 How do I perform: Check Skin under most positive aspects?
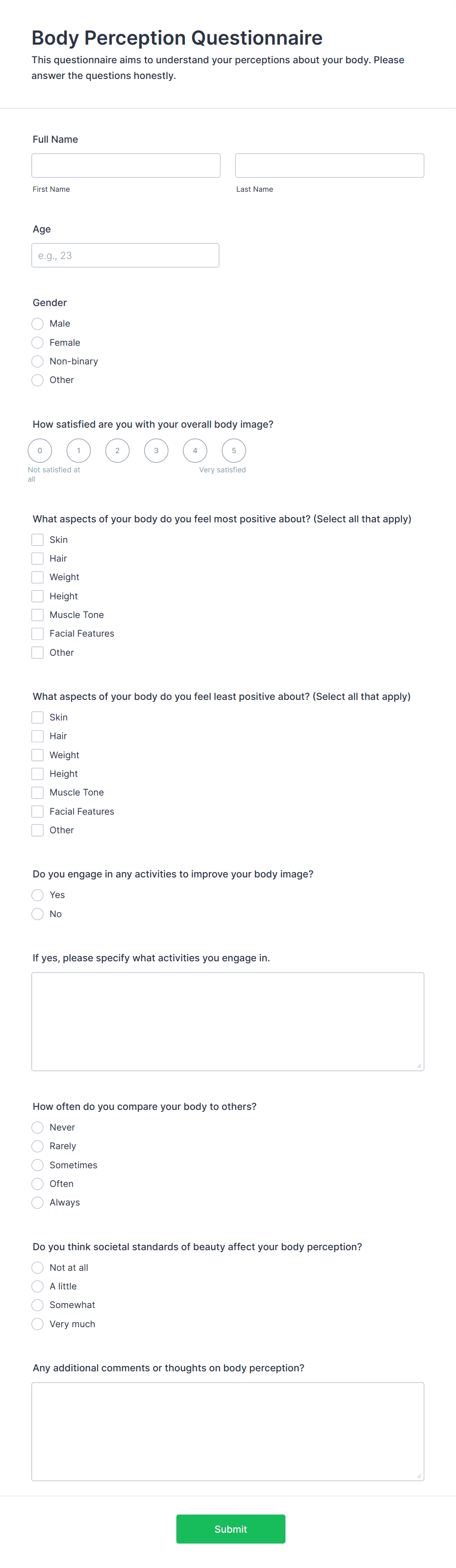[x=37, y=540]
